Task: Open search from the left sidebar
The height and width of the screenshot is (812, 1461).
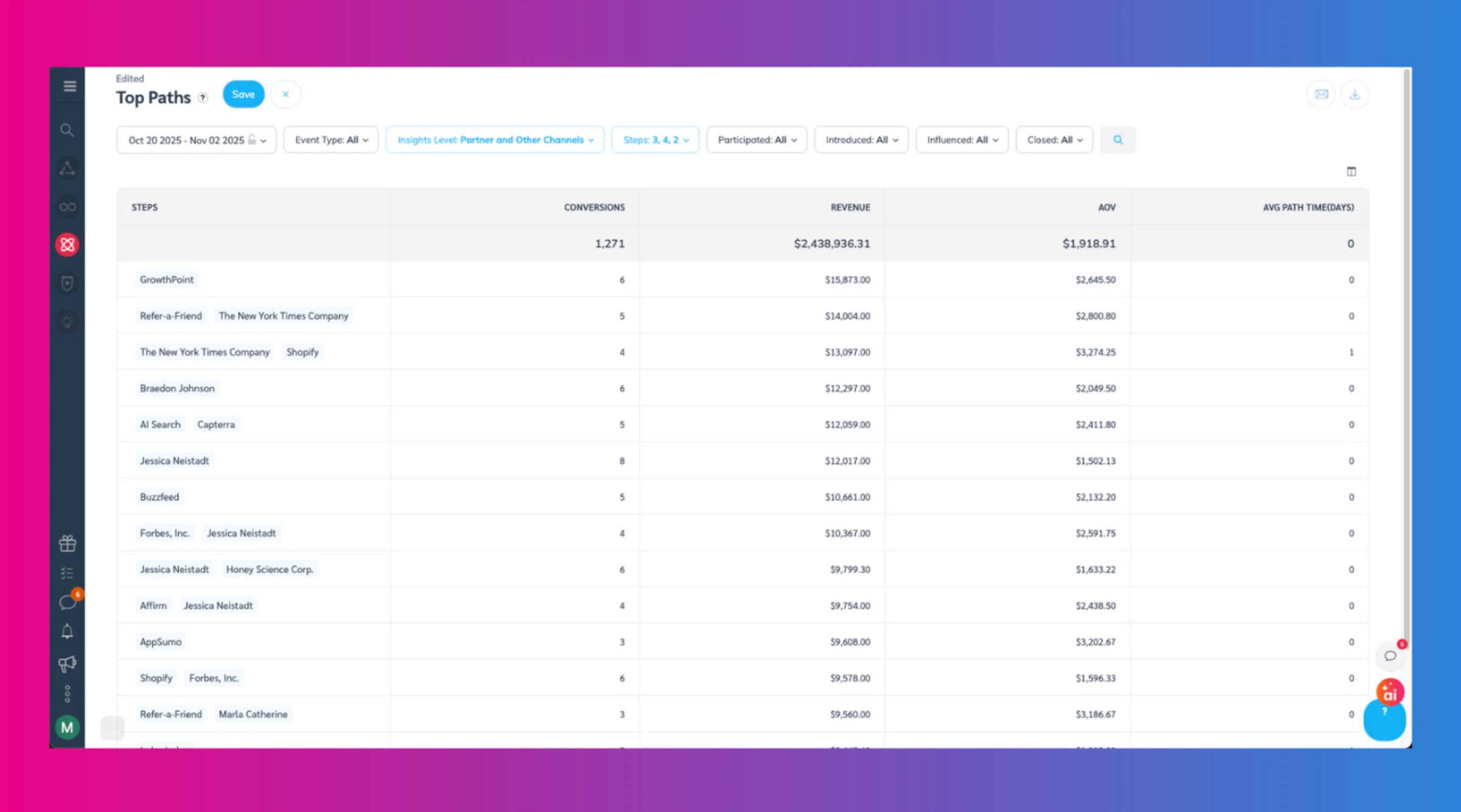Action: pos(67,130)
